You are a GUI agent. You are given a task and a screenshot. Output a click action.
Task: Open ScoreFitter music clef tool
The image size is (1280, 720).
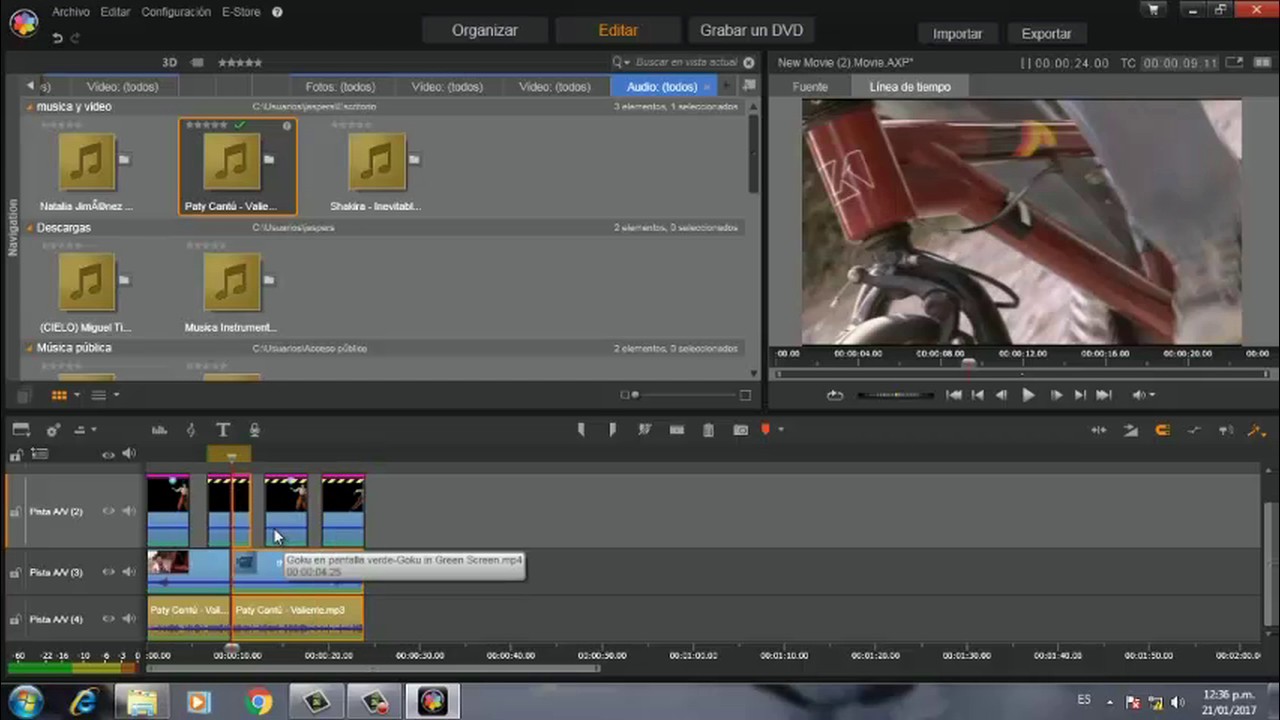pos(191,430)
